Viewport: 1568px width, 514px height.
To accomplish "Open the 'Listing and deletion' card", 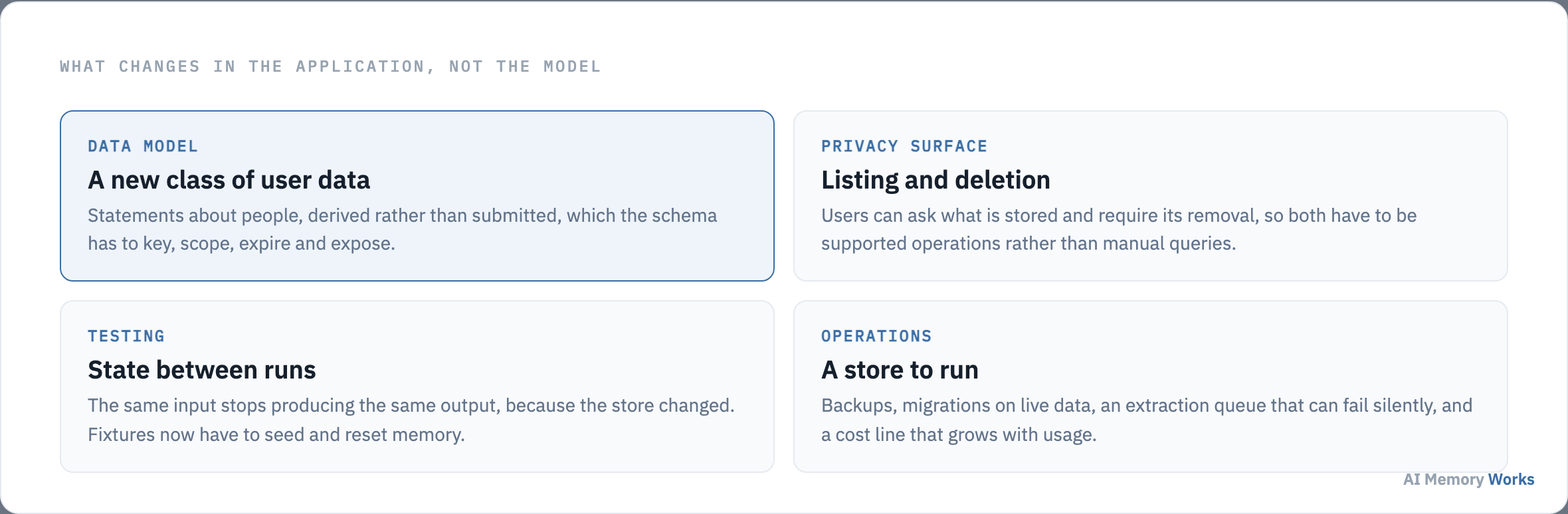I will coord(1151,196).
